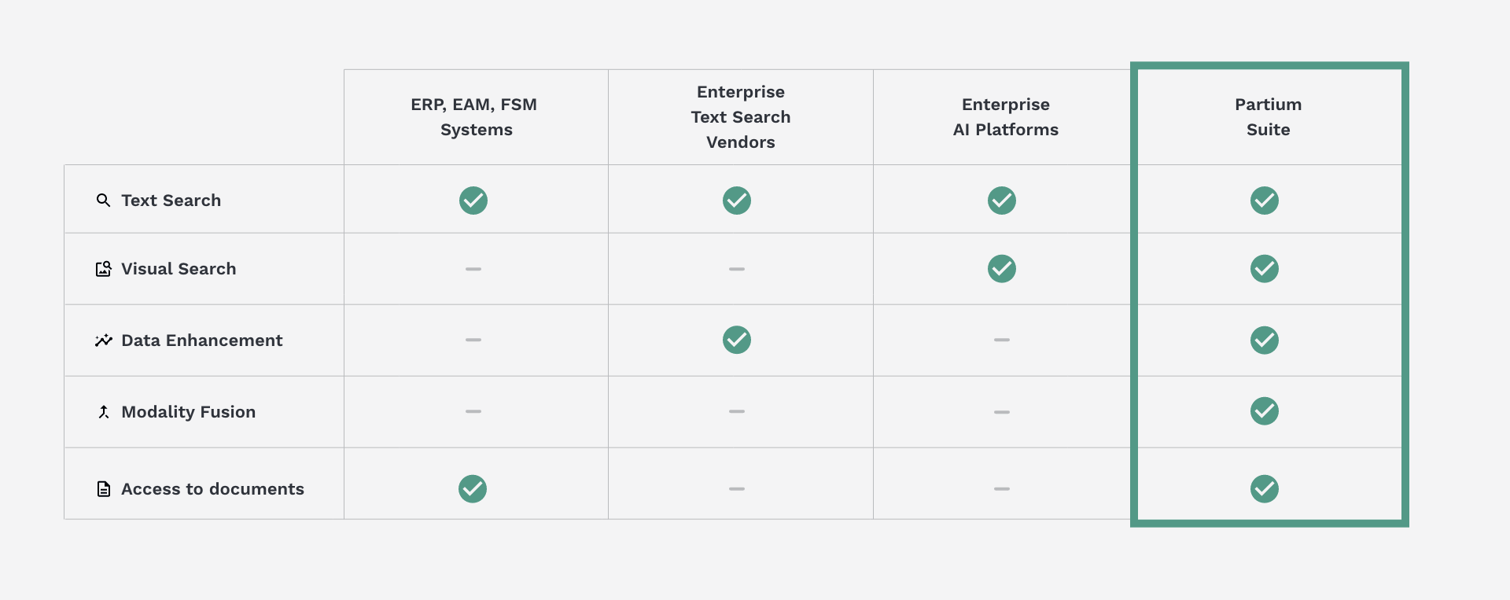This screenshot has width=1510, height=600.
Task: Click the chart icon beside Data Enhancement
Action: (x=103, y=341)
